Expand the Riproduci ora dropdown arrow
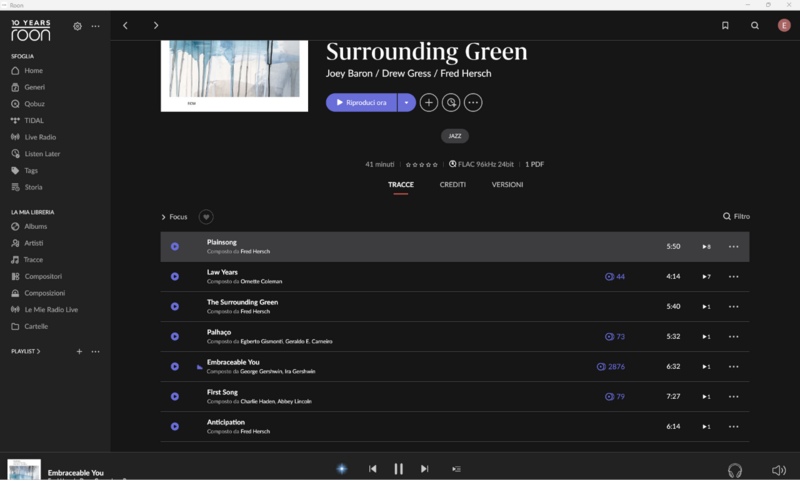This screenshot has height=480, width=800. (406, 102)
